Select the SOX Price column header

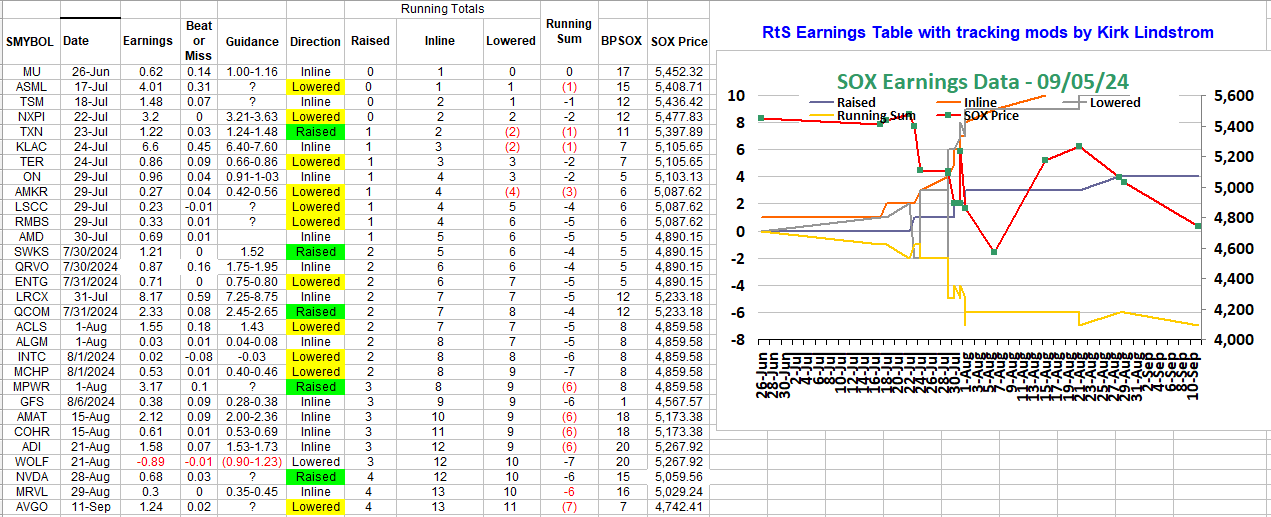tap(679, 42)
